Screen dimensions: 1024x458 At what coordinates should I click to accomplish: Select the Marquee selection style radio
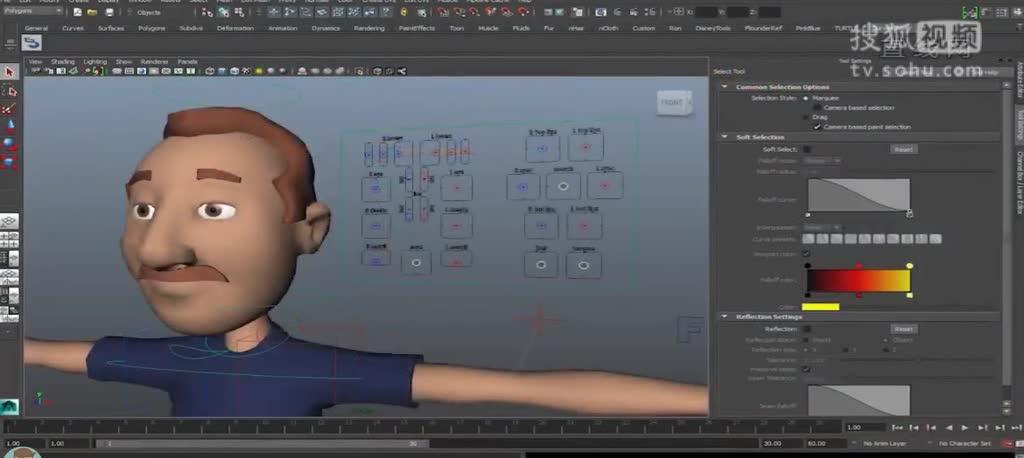click(x=807, y=97)
